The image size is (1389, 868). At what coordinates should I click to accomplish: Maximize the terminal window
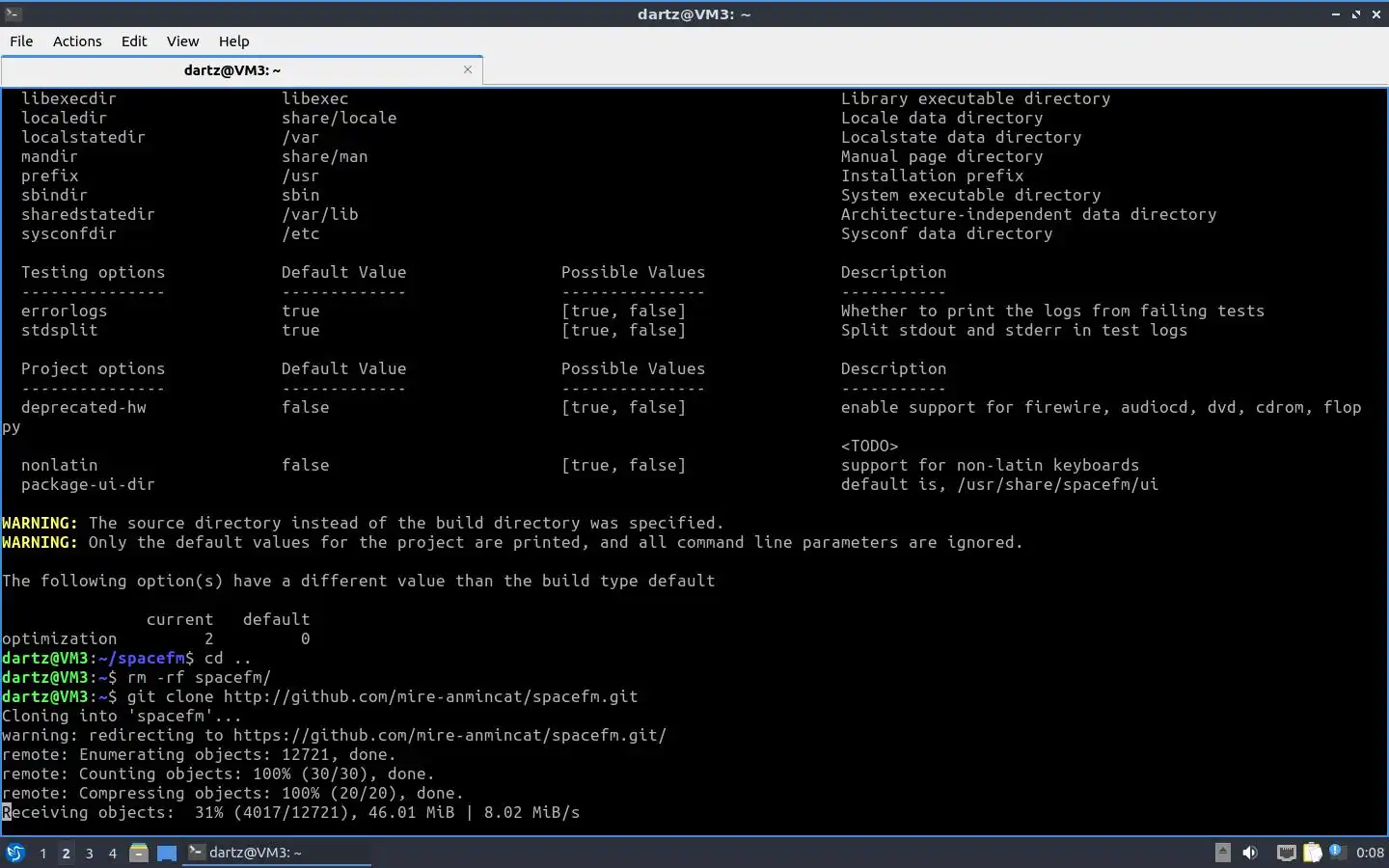click(1356, 14)
